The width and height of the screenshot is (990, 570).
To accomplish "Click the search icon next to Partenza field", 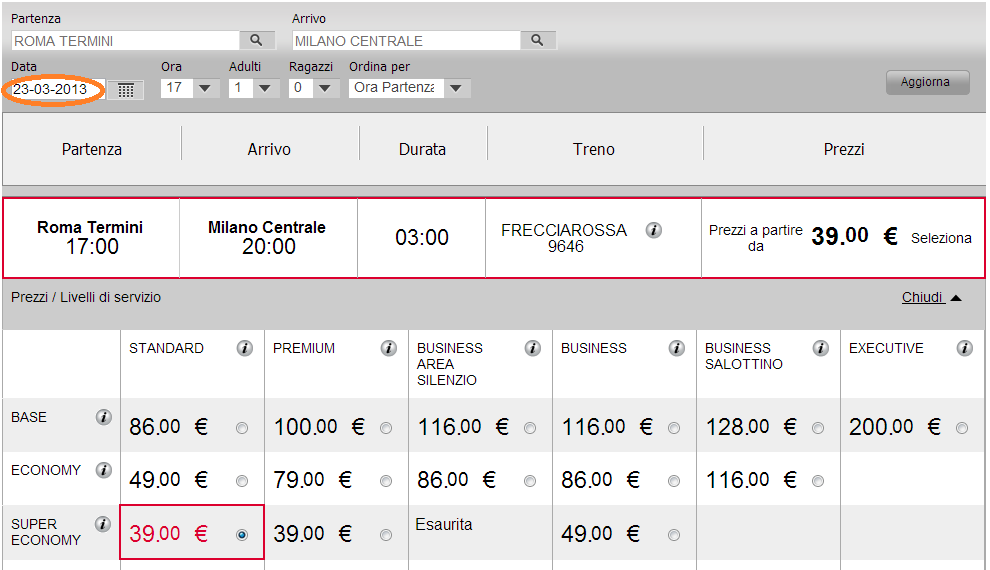I will 255,40.
